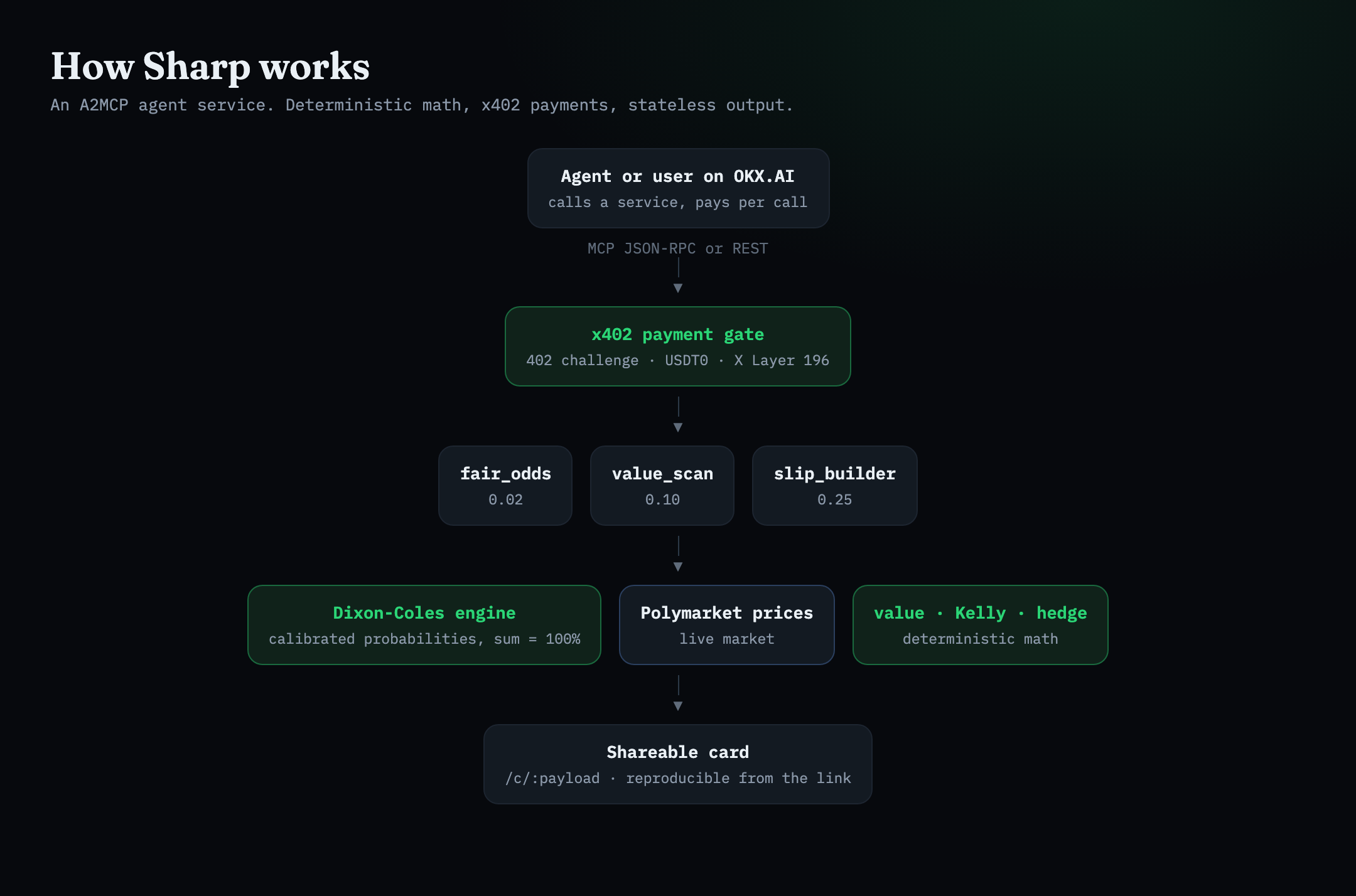The image size is (1356, 896).
Task: Click the Polymarket prices box
Action: 727,625
